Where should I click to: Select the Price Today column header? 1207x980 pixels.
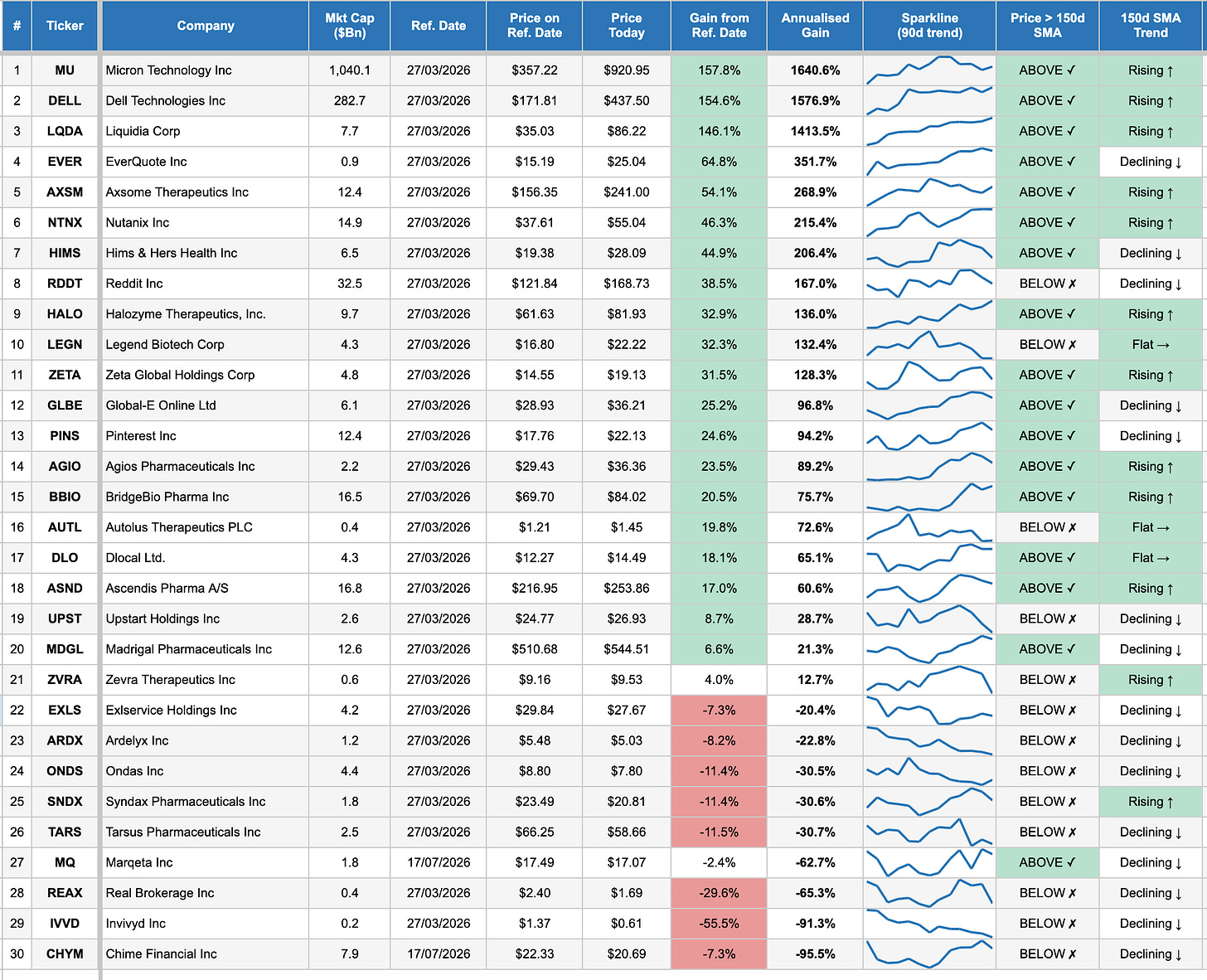627,26
